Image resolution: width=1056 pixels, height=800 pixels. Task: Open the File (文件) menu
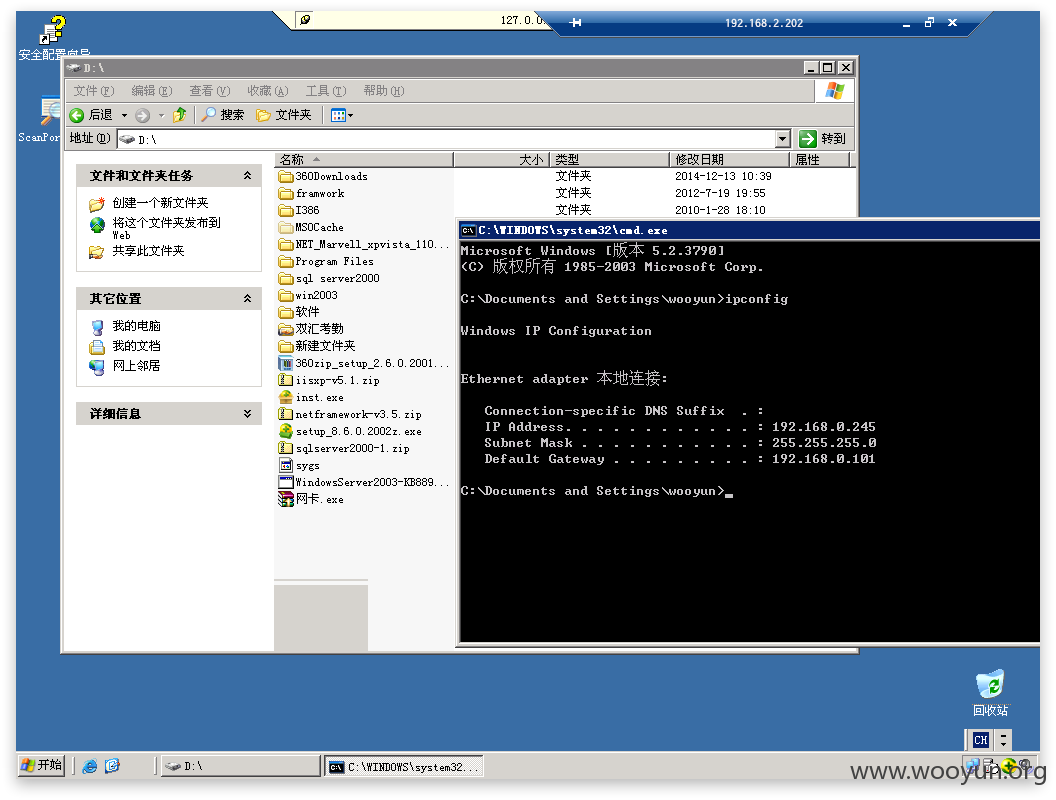point(94,91)
